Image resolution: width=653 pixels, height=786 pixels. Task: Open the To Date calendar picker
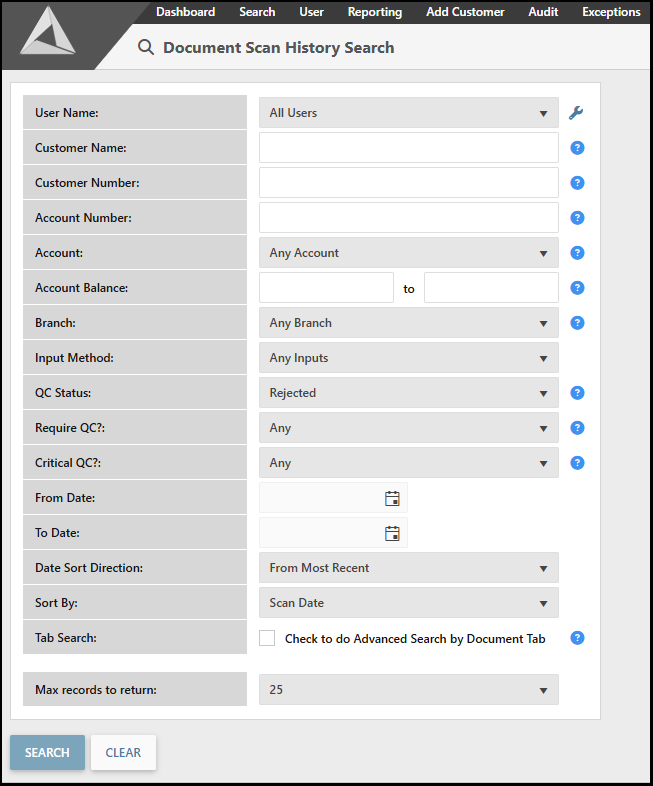click(x=392, y=533)
